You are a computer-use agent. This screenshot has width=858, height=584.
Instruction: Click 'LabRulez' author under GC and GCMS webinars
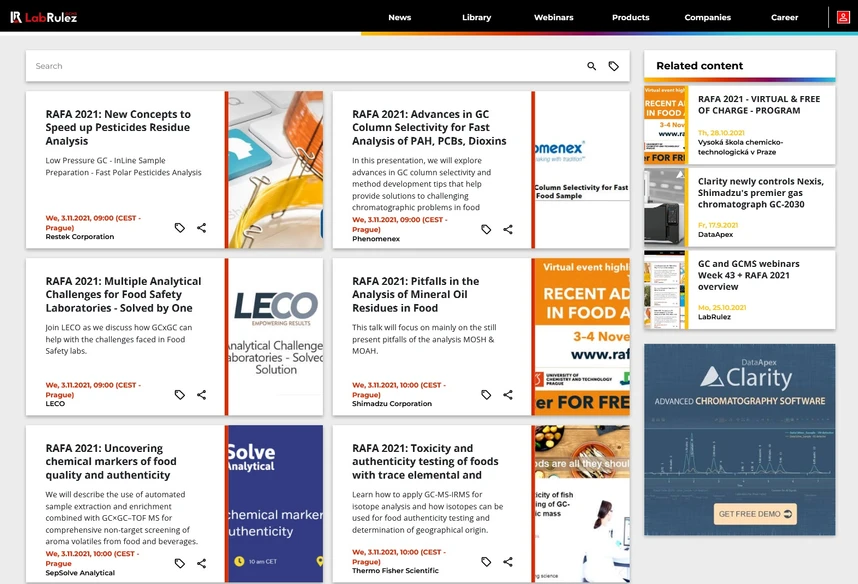(714, 317)
